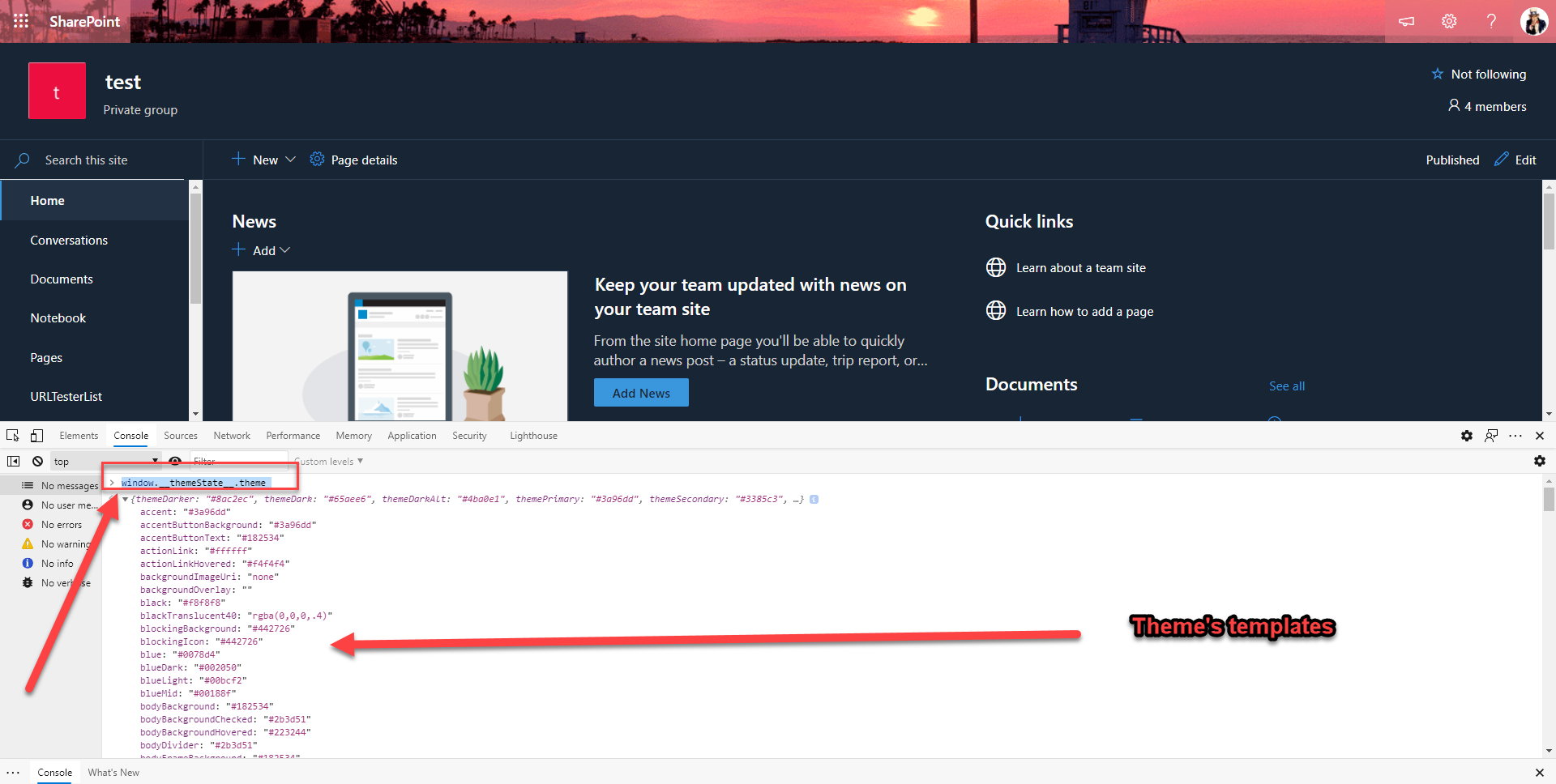Open the See all documents link

(x=1286, y=386)
